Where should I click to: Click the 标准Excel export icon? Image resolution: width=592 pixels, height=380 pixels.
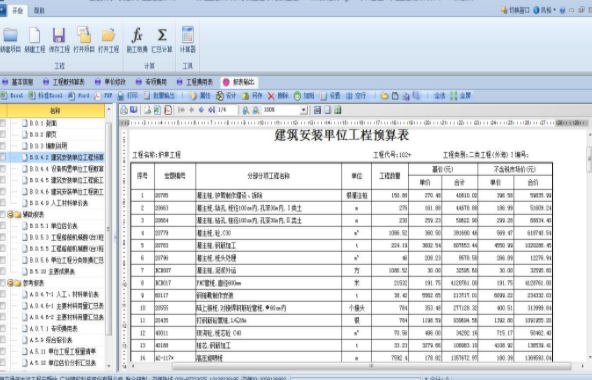click(32, 96)
